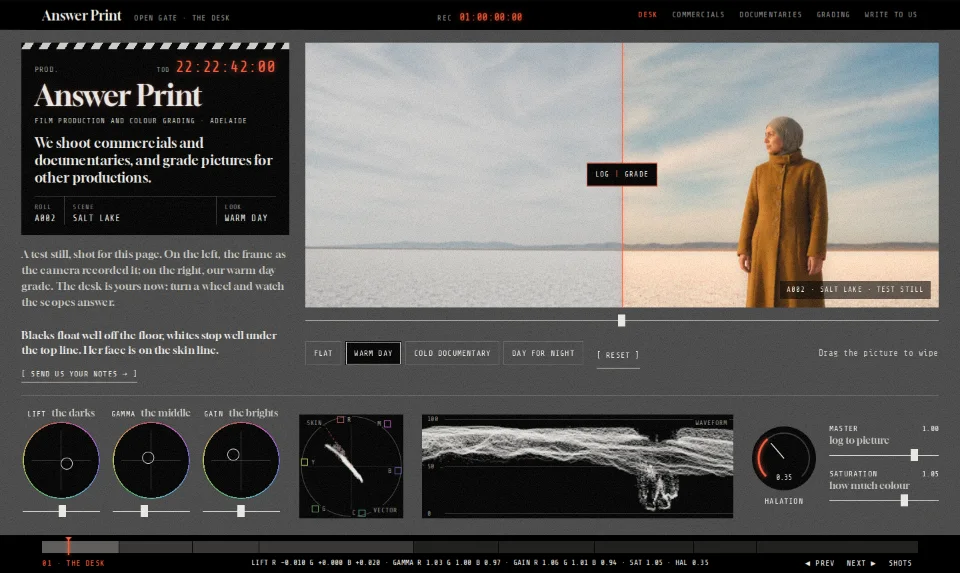Open the Commercials nav item
Screen dimensions: 960x573
(x=698, y=15)
